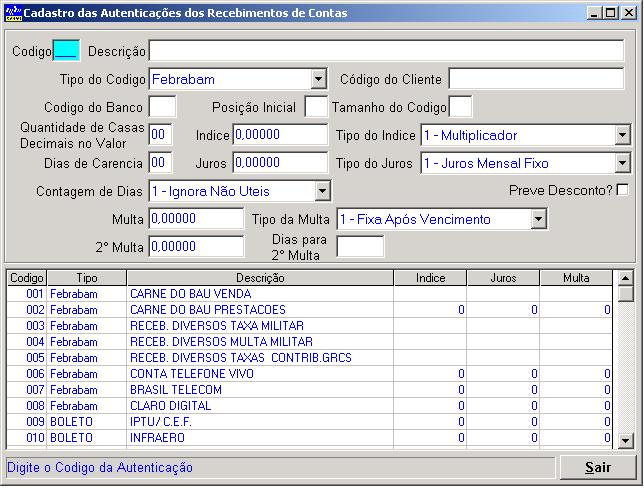
Task: Tick the Preve Desconto checkbox
Action: (x=622, y=190)
